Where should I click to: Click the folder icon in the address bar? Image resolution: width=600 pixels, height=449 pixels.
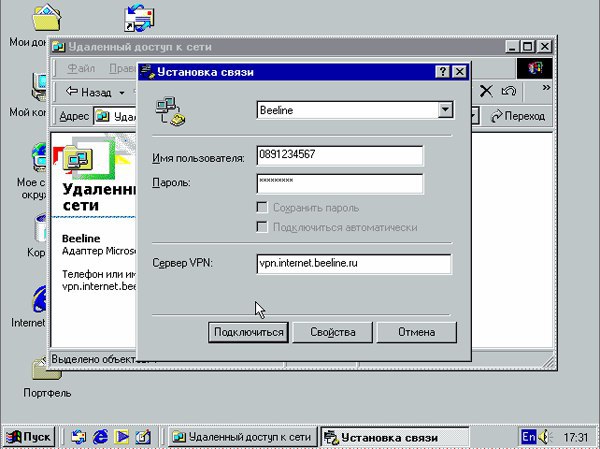(x=102, y=116)
